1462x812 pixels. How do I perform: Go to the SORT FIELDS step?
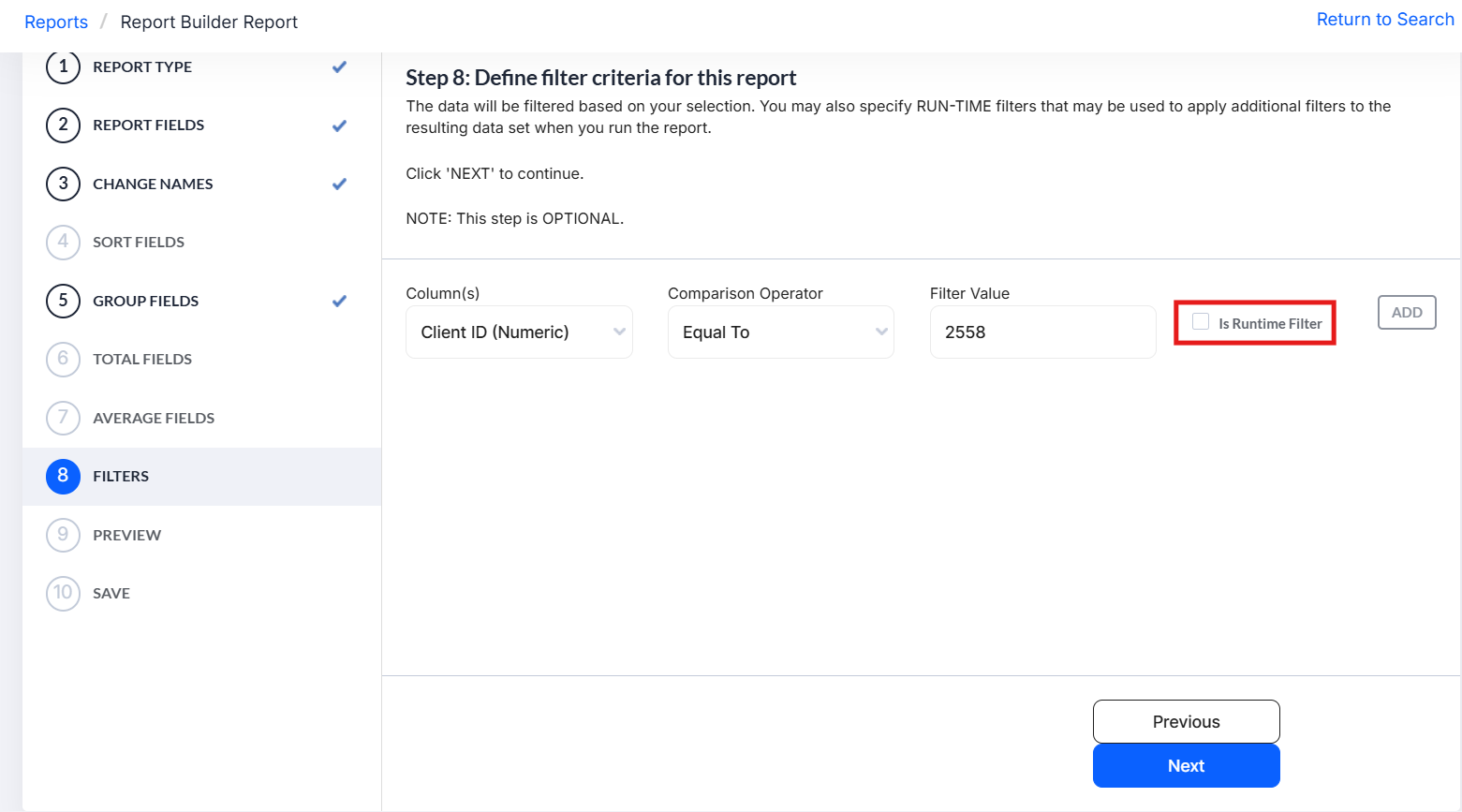click(x=139, y=242)
